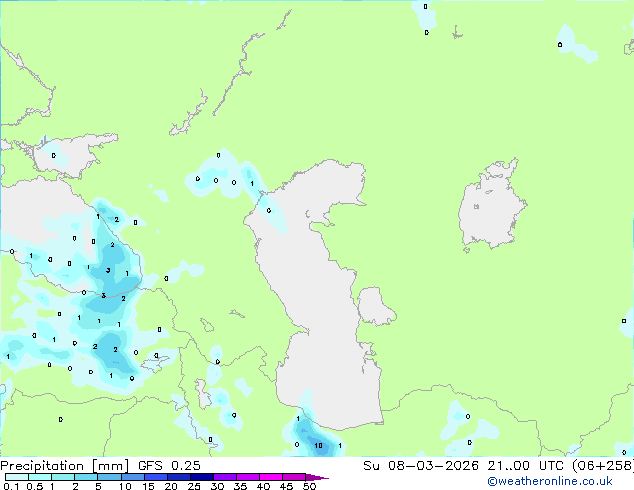
Task: Select the 2–5 mm legend color
Action: (86, 477)
